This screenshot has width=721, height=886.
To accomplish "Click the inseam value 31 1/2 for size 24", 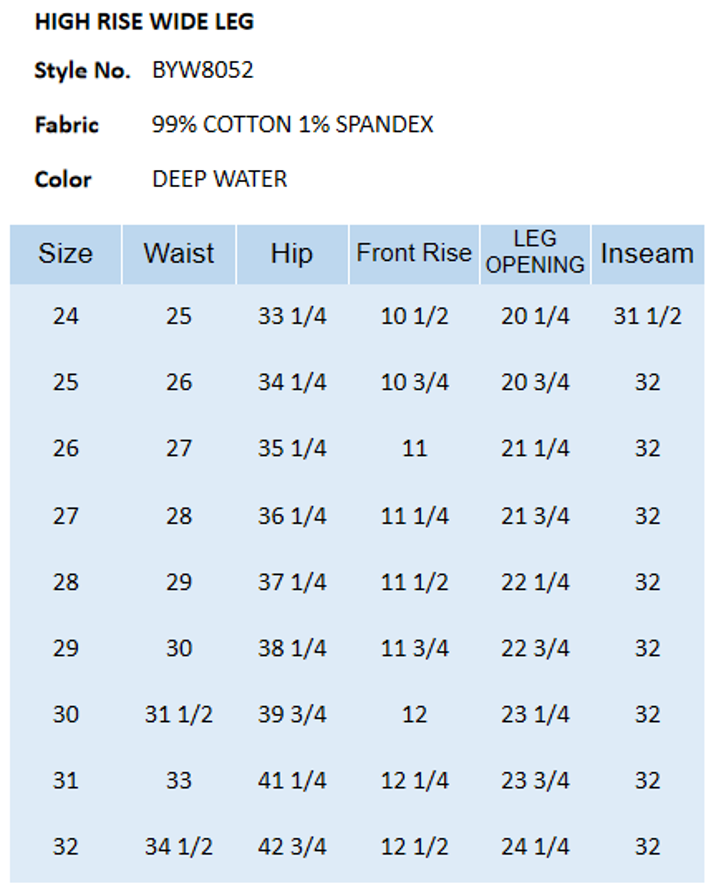I will pos(647,317).
